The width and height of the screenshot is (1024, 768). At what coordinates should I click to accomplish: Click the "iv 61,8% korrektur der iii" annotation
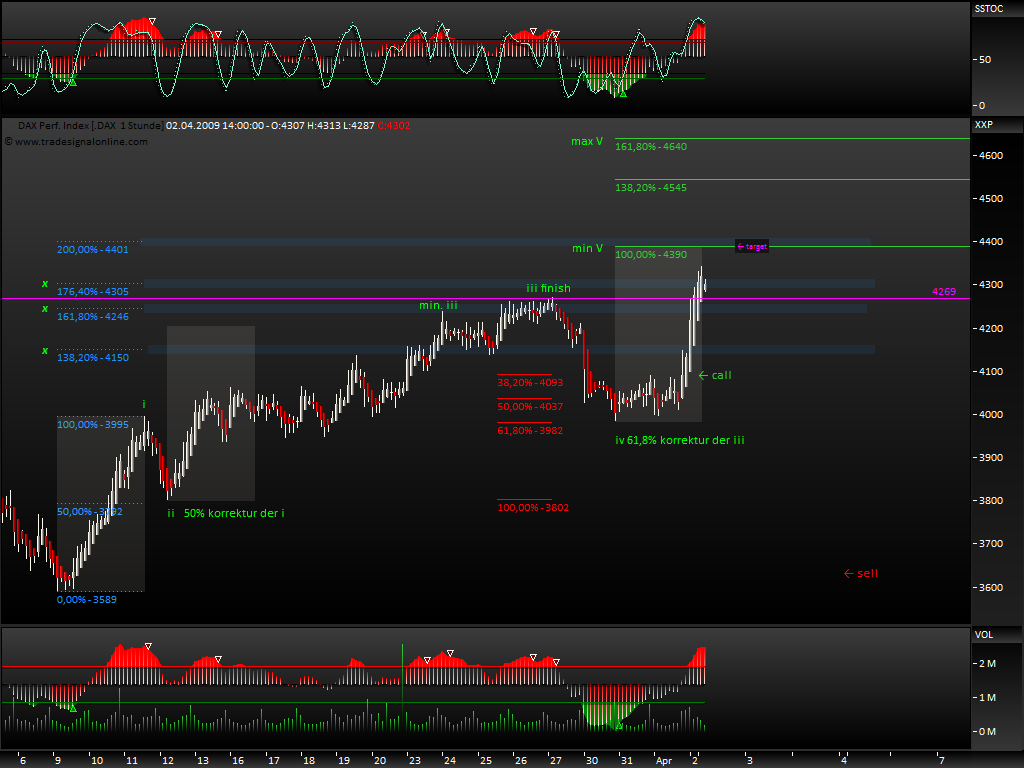pyautogui.click(x=680, y=440)
